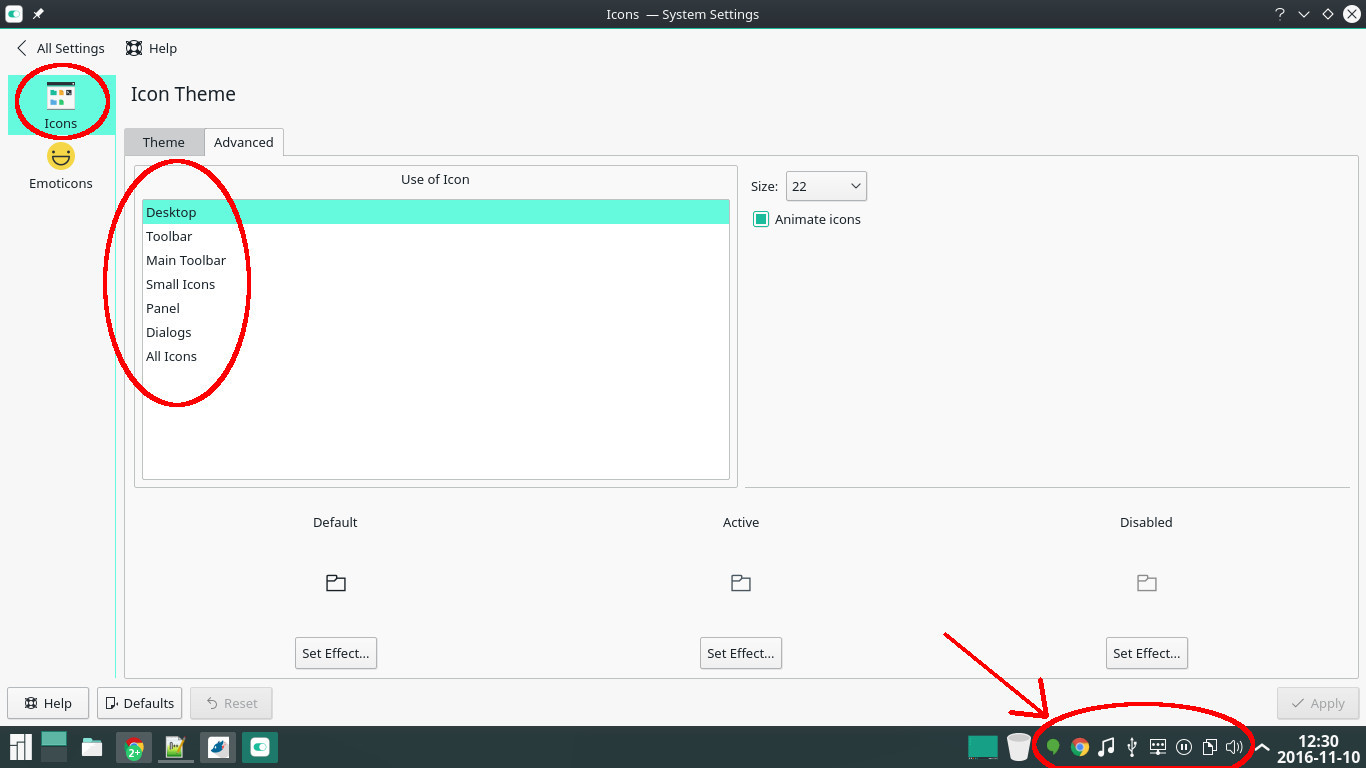Open the file manager icon on the taskbar
The height and width of the screenshot is (768, 1366).
[91, 746]
